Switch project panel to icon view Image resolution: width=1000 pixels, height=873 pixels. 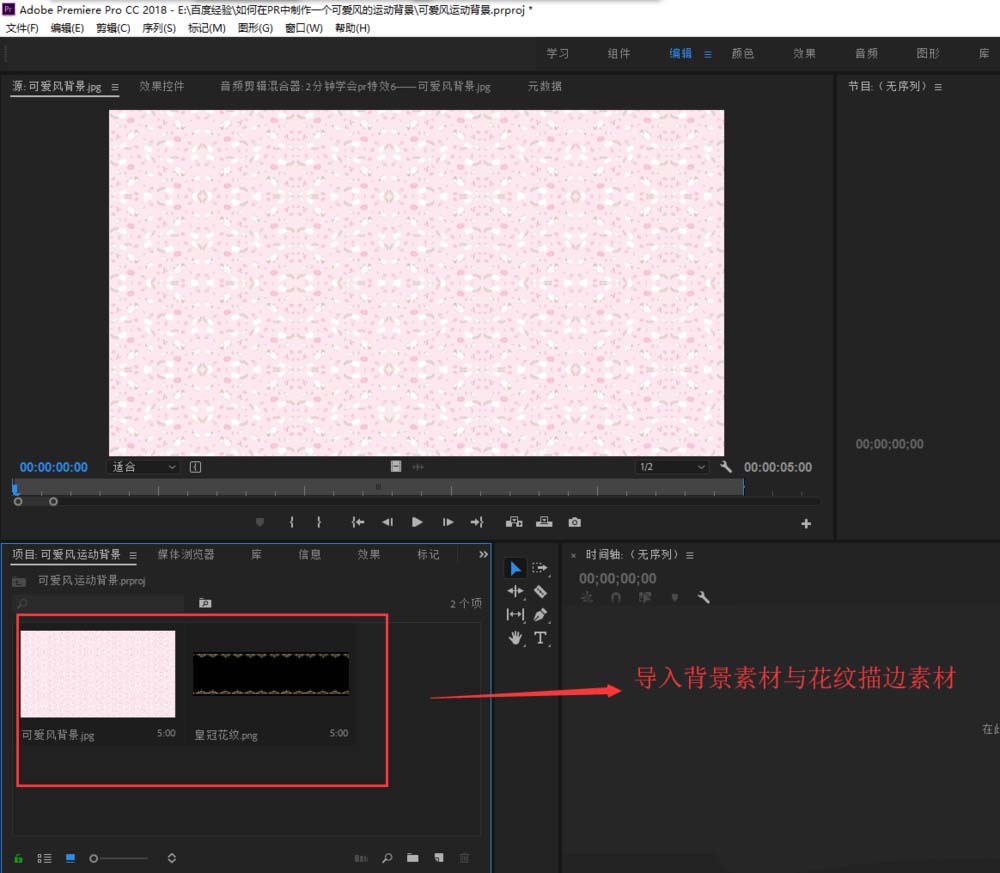(71, 858)
